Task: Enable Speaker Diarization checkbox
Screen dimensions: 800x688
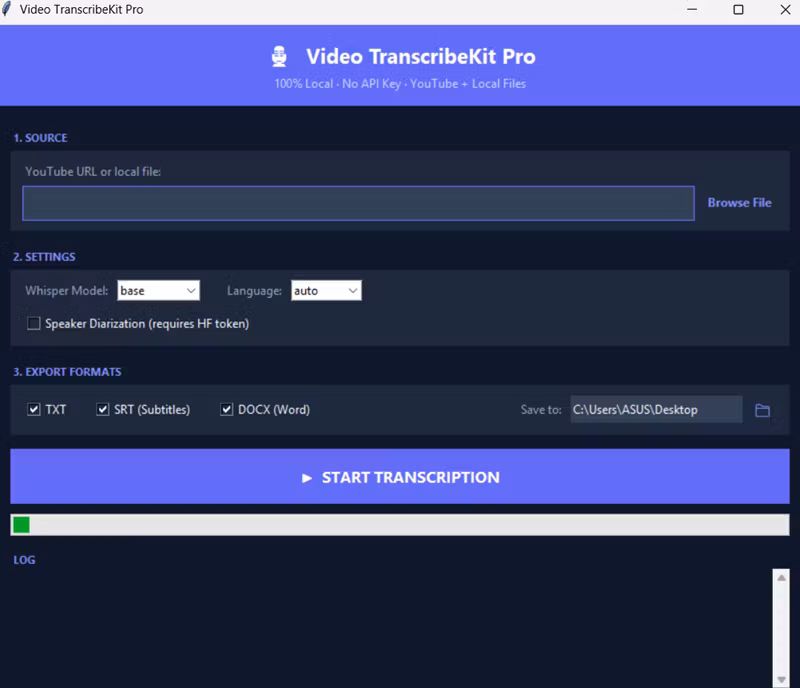Action: coord(34,324)
